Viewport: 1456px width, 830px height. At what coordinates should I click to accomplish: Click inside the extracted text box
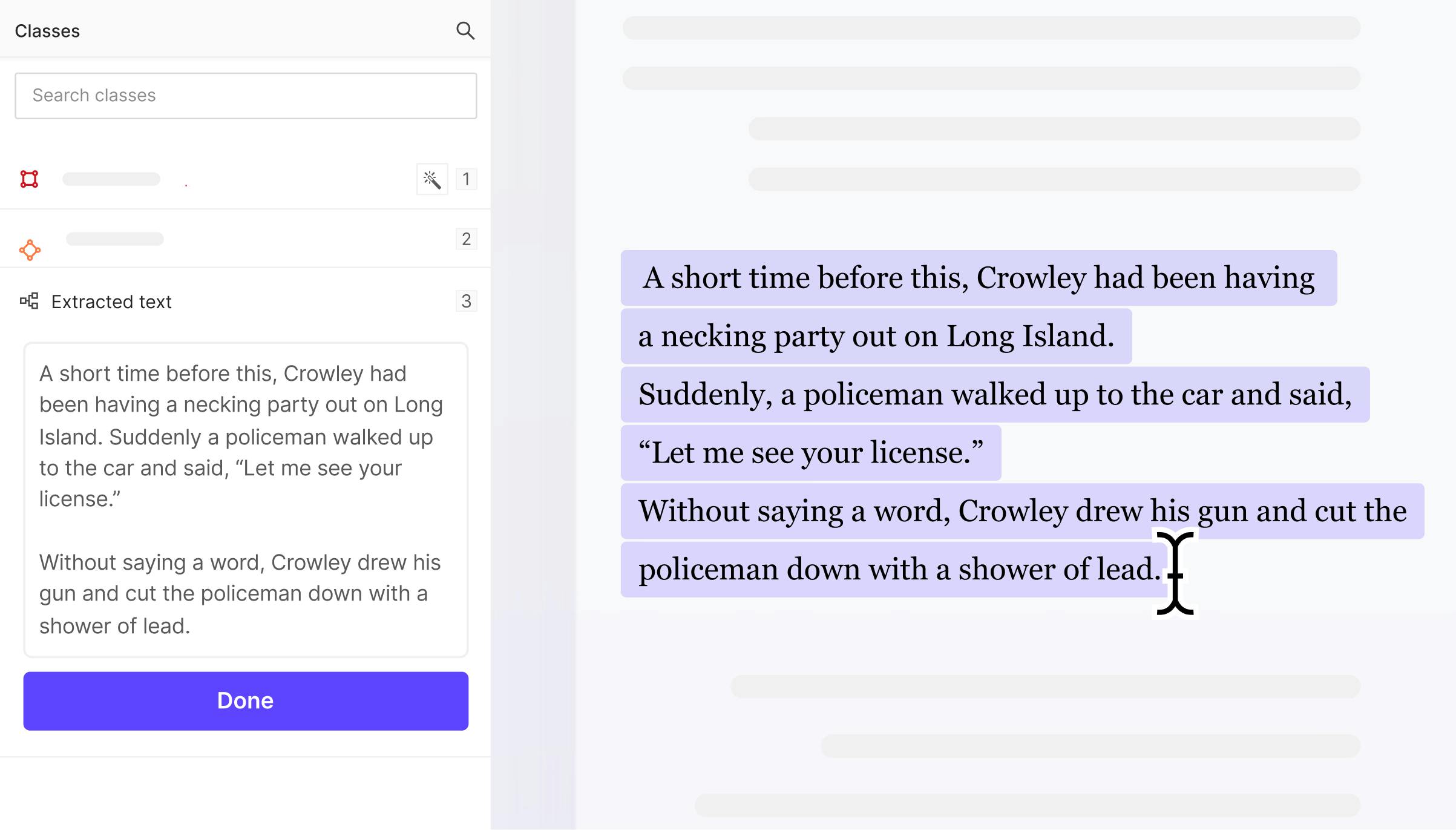[x=246, y=499]
